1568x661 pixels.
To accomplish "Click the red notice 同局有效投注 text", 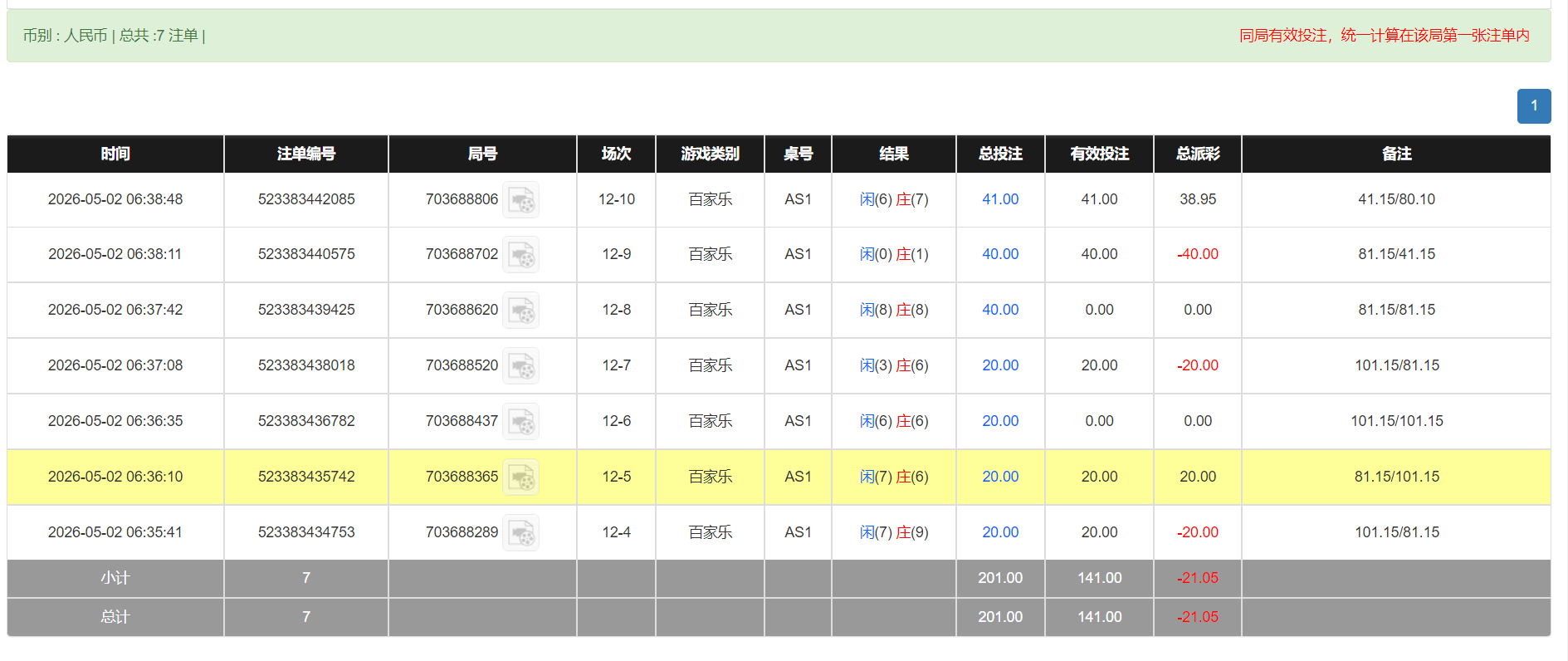I will [1384, 36].
